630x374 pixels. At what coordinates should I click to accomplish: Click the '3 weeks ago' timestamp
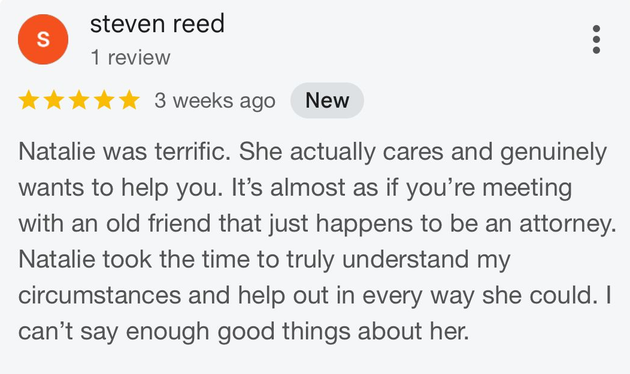215,101
